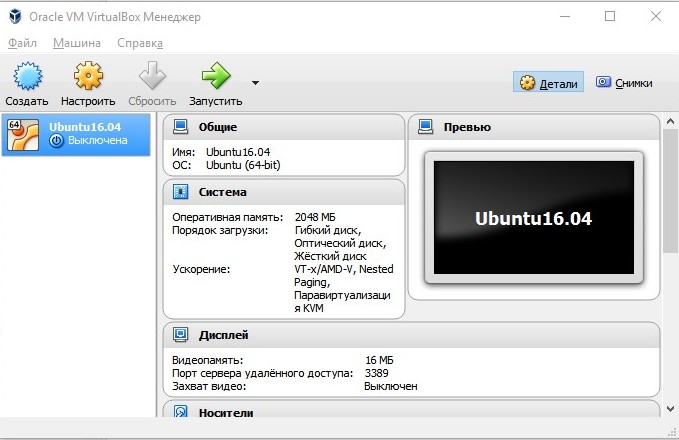Click the Жёсткий диск boot order entry

[330, 256]
